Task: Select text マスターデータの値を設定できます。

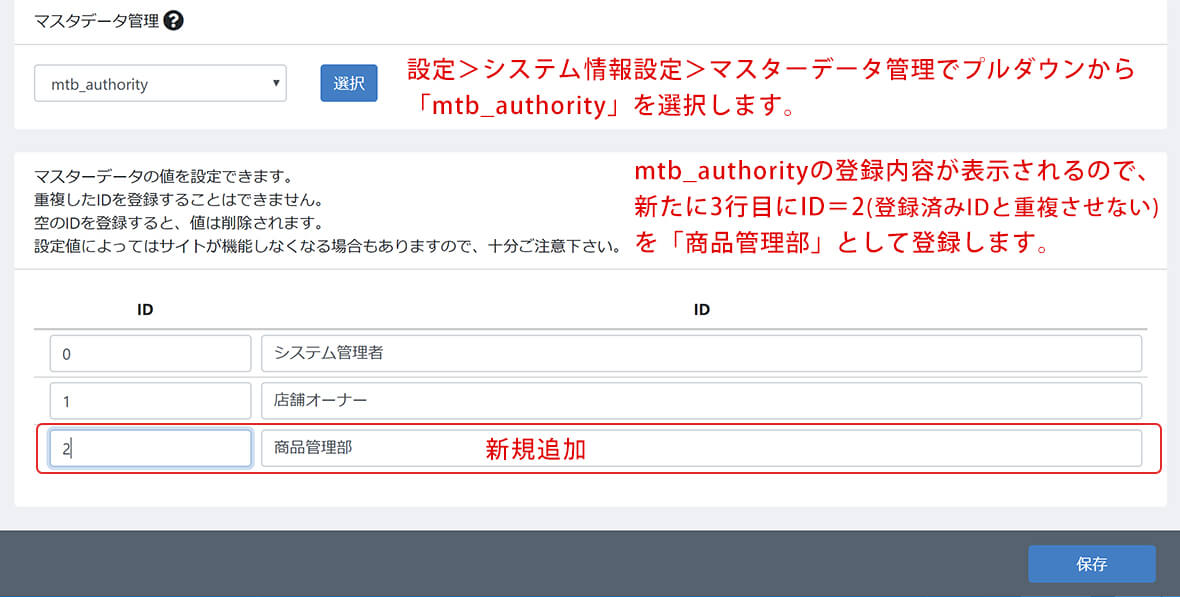Action: click(163, 177)
